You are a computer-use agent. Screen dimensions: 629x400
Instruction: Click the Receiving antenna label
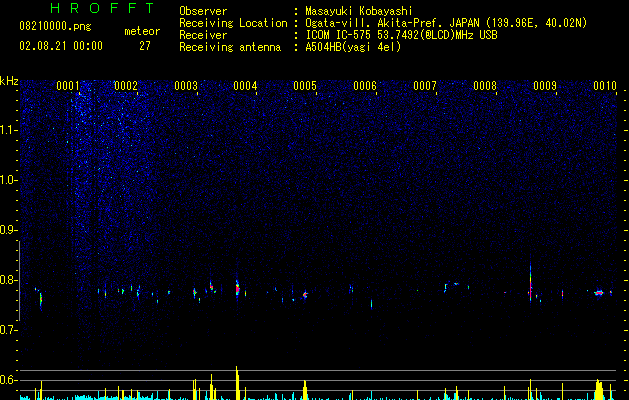pyautogui.click(x=230, y=47)
